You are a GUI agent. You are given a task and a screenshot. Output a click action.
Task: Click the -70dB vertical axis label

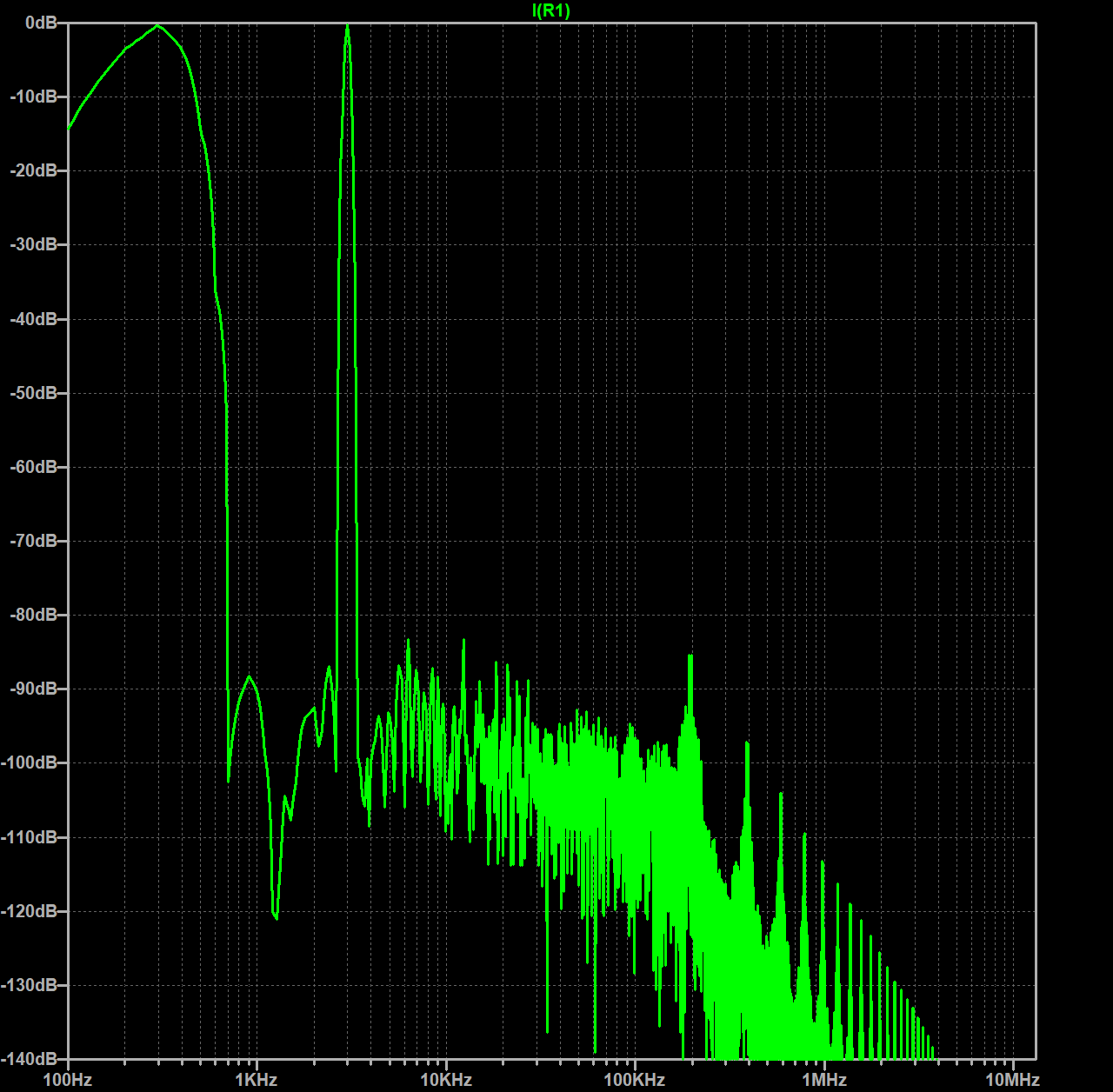tap(34, 541)
